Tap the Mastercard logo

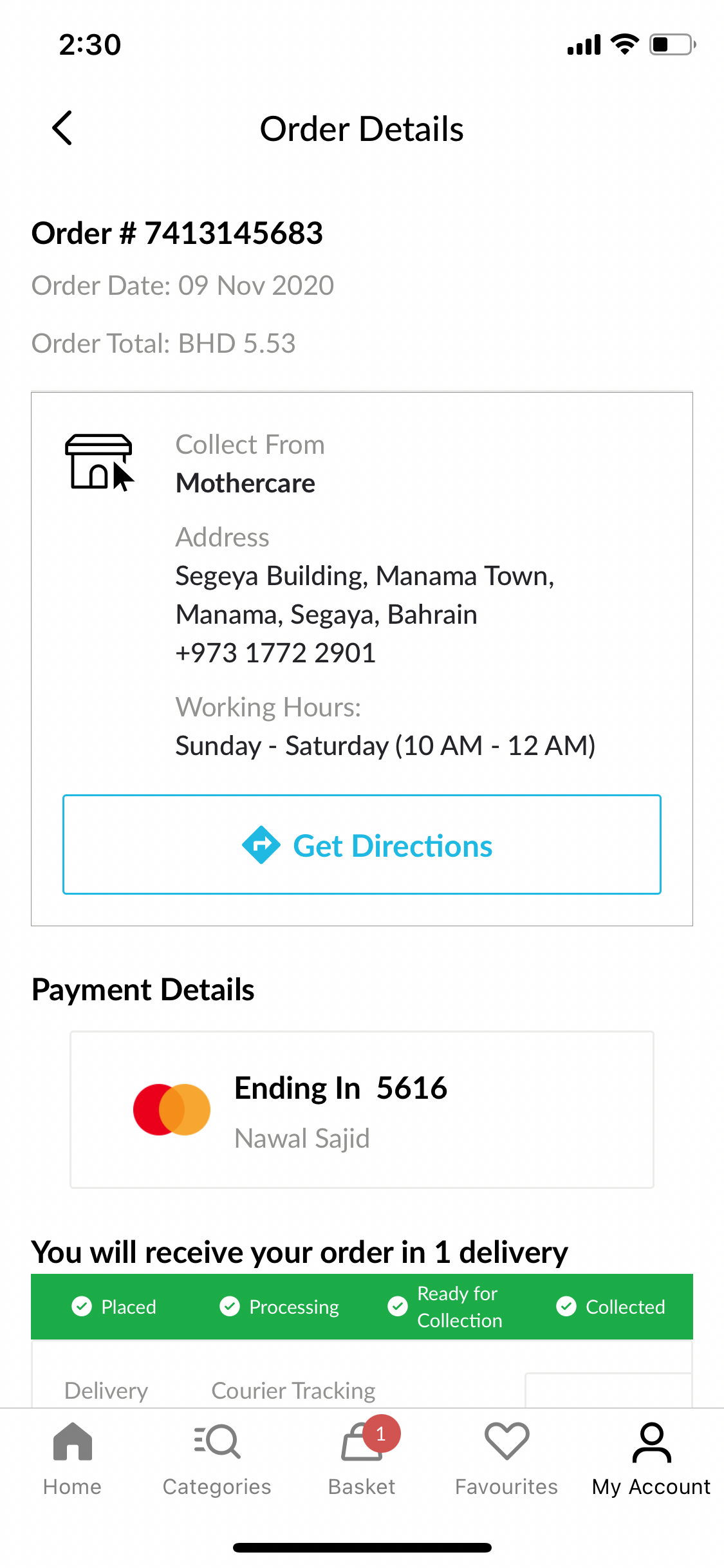[172, 1109]
